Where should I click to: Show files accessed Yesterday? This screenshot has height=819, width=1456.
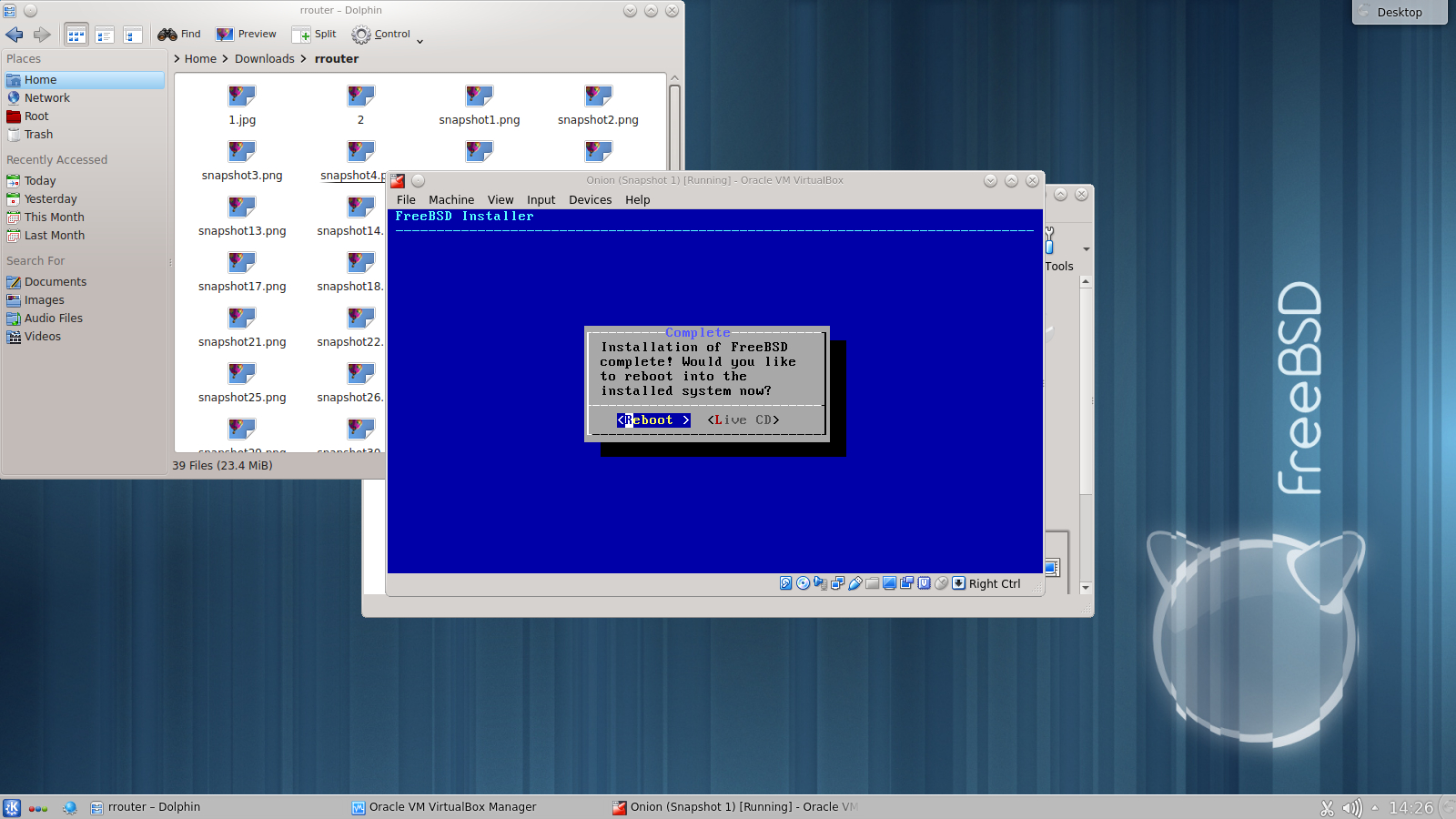pyautogui.click(x=85, y=199)
